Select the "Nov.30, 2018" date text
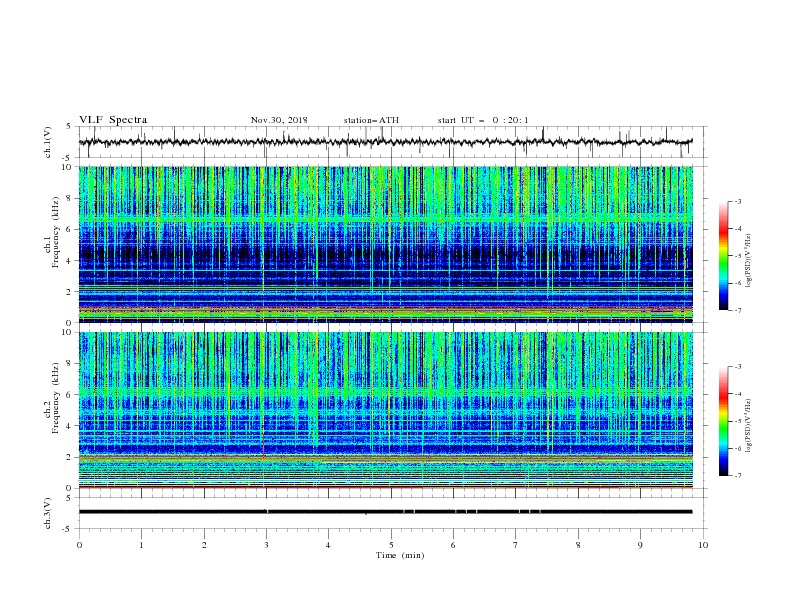Screen dimensions: 792x612 (279, 120)
